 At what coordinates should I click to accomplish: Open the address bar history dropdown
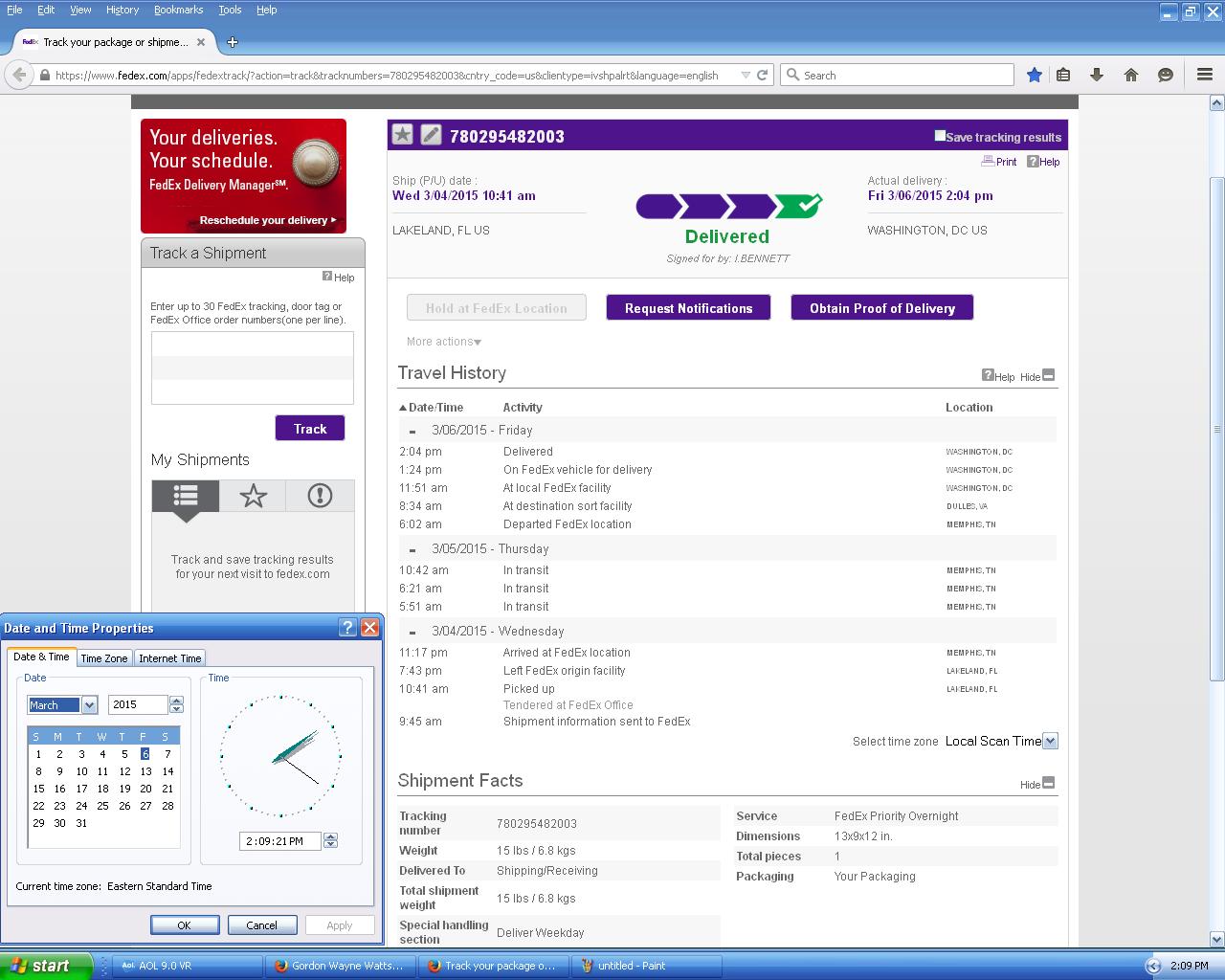746,75
